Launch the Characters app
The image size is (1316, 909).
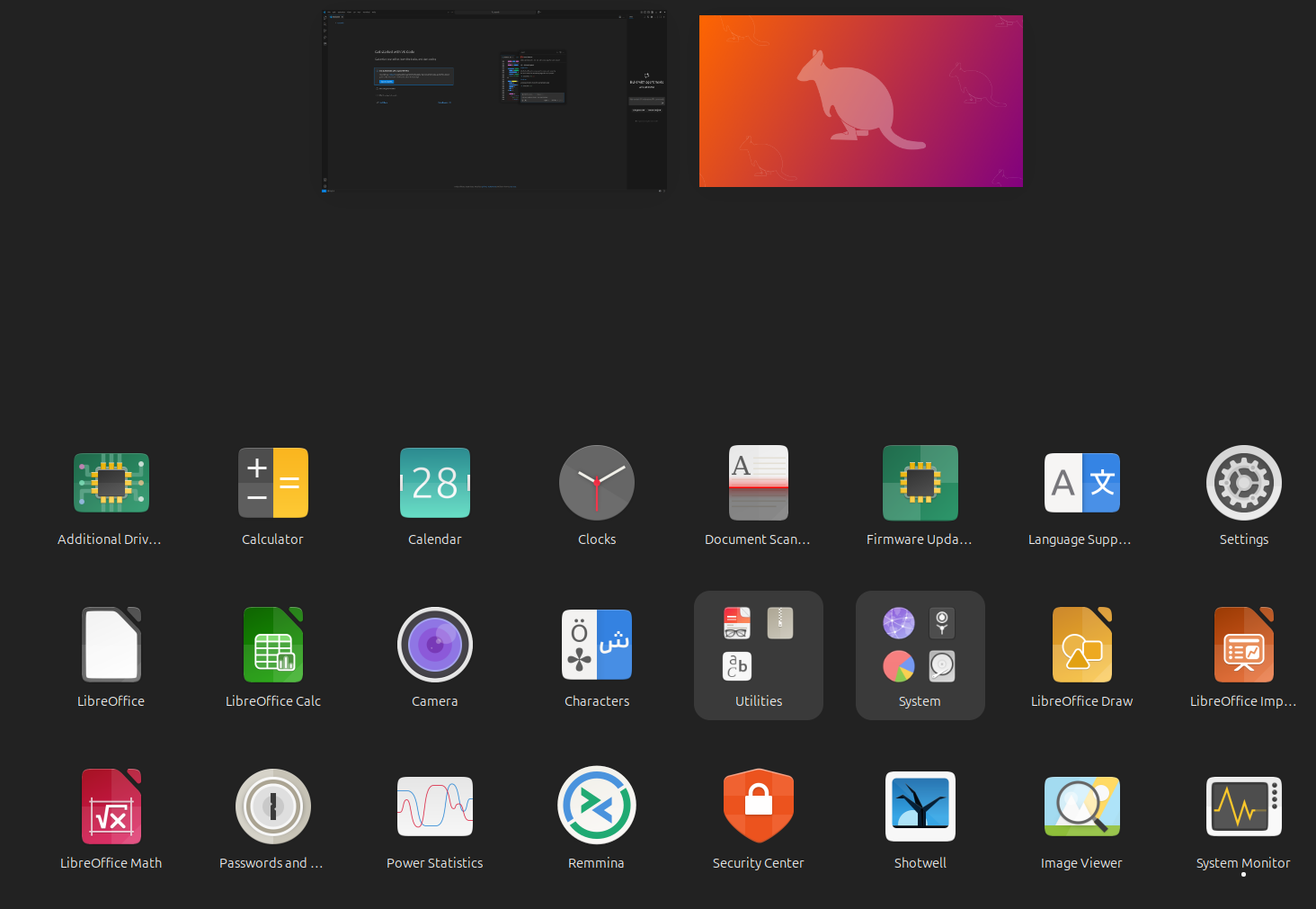click(596, 646)
